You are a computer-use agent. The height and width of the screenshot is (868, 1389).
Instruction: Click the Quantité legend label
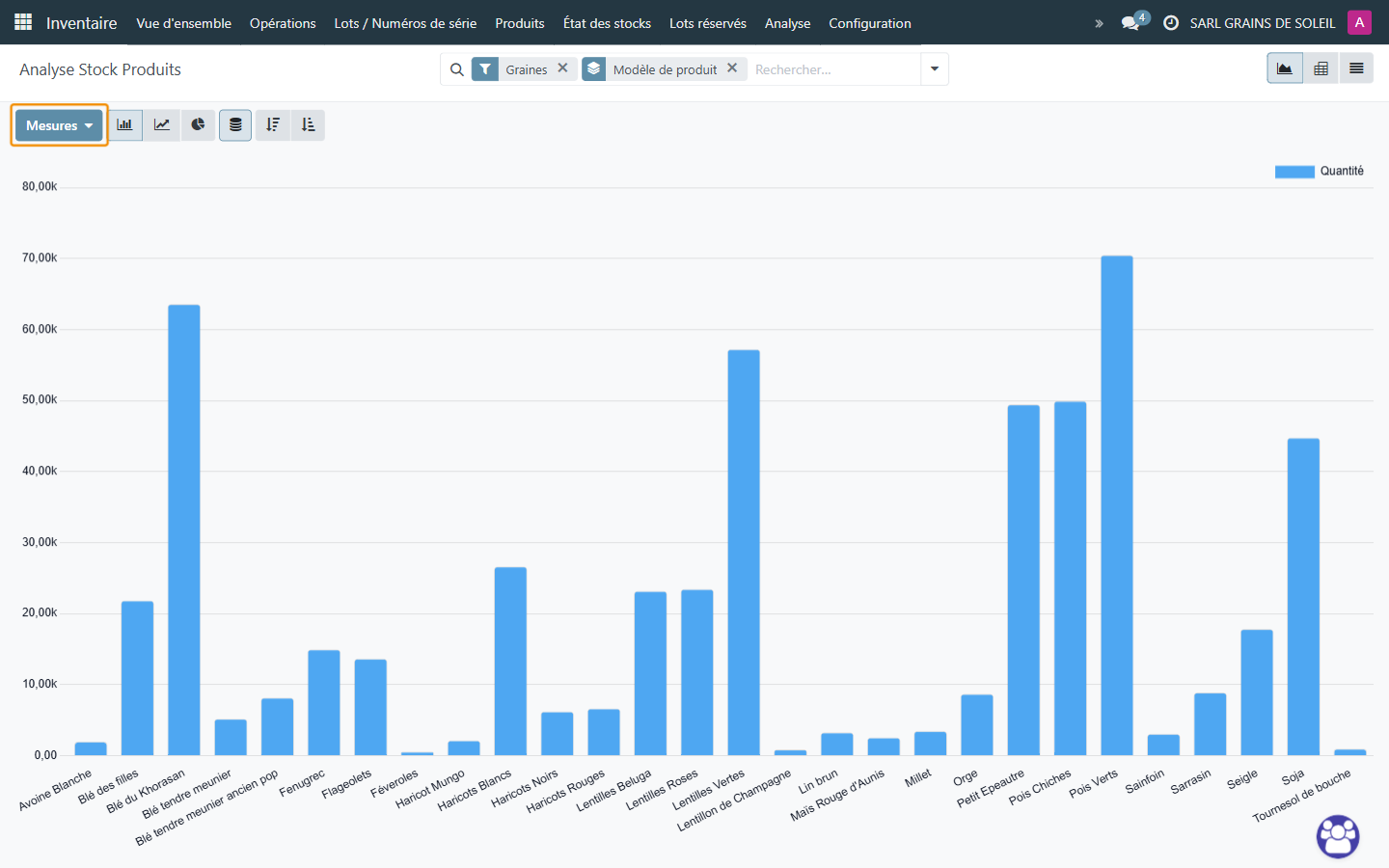pos(1342,171)
